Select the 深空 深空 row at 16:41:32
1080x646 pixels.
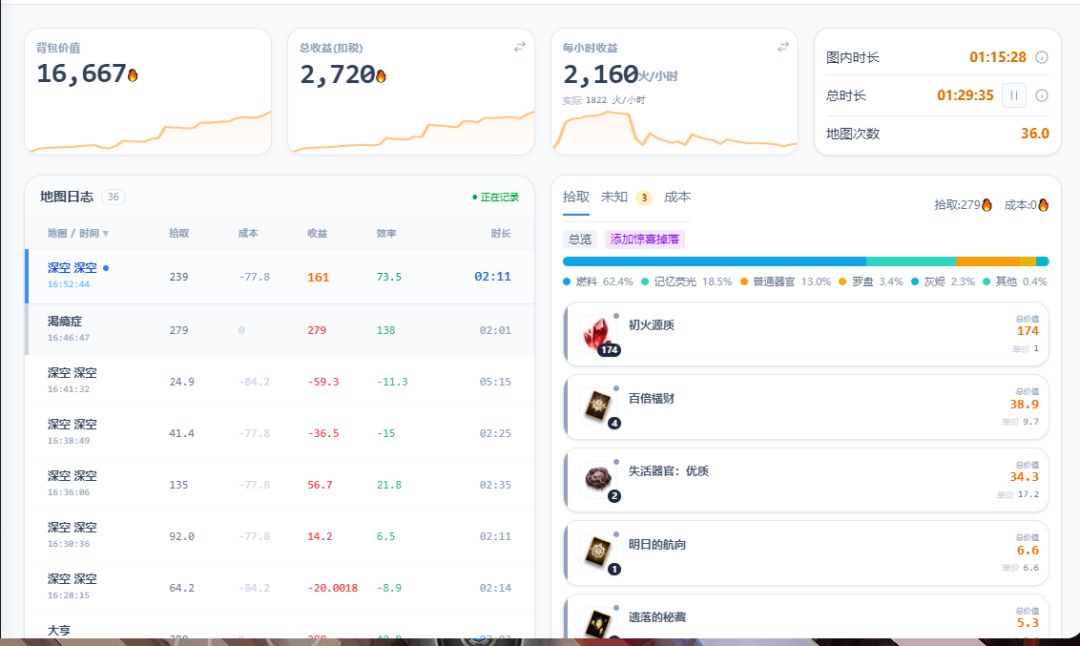click(280, 381)
